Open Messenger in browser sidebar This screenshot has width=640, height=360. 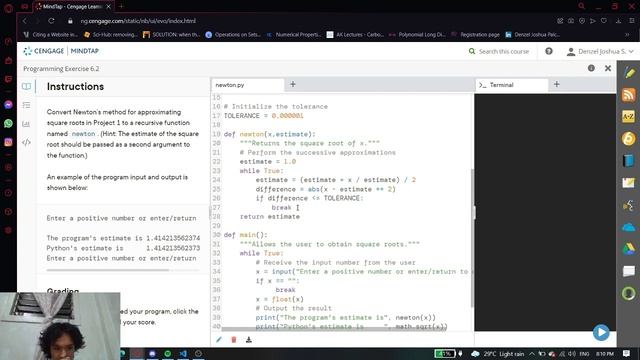[x=8, y=104]
